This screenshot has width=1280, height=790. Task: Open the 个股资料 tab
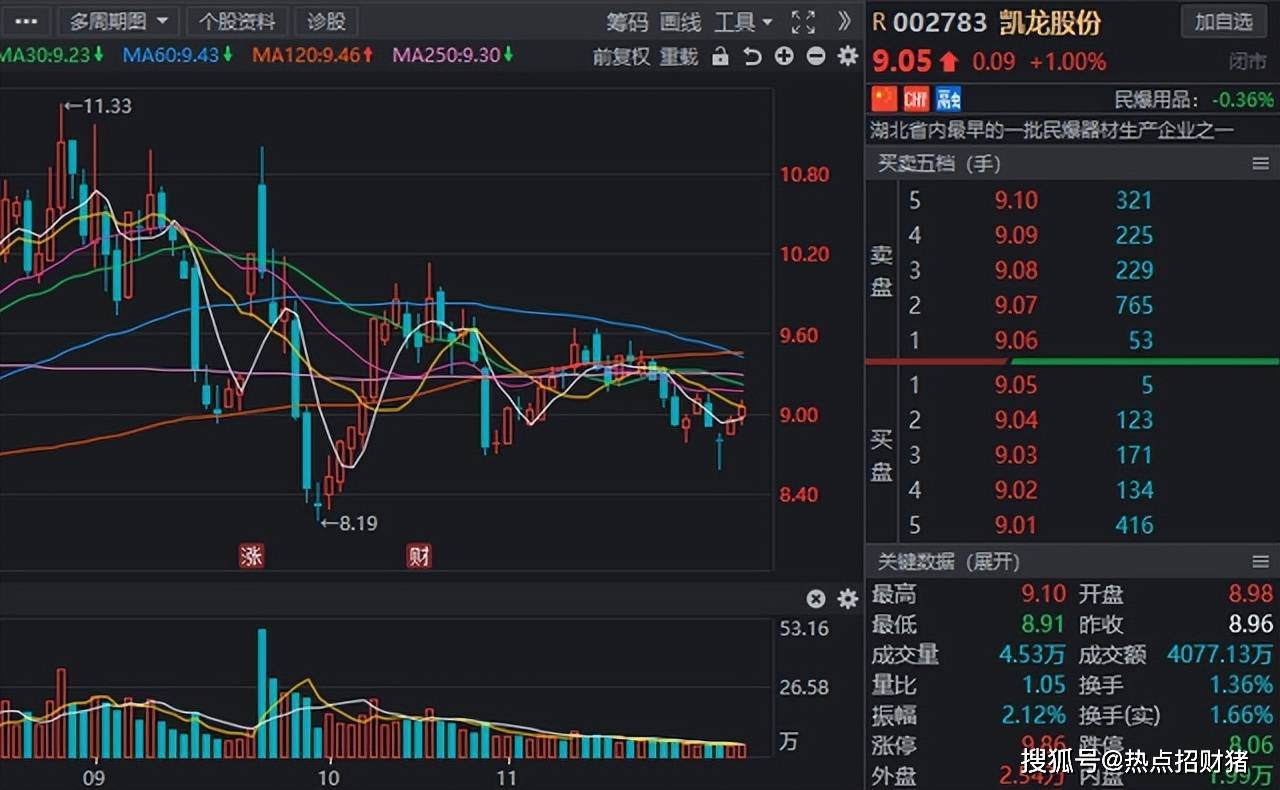pyautogui.click(x=237, y=21)
